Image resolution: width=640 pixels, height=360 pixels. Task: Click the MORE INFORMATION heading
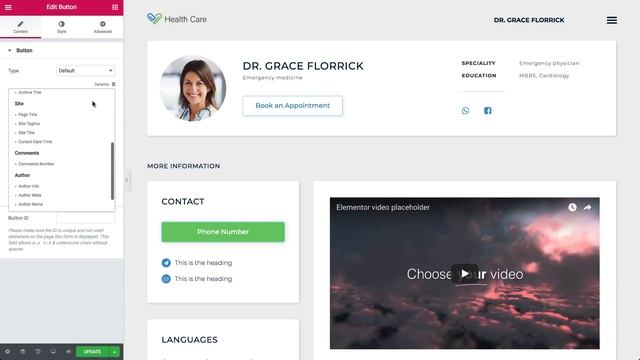184,166
